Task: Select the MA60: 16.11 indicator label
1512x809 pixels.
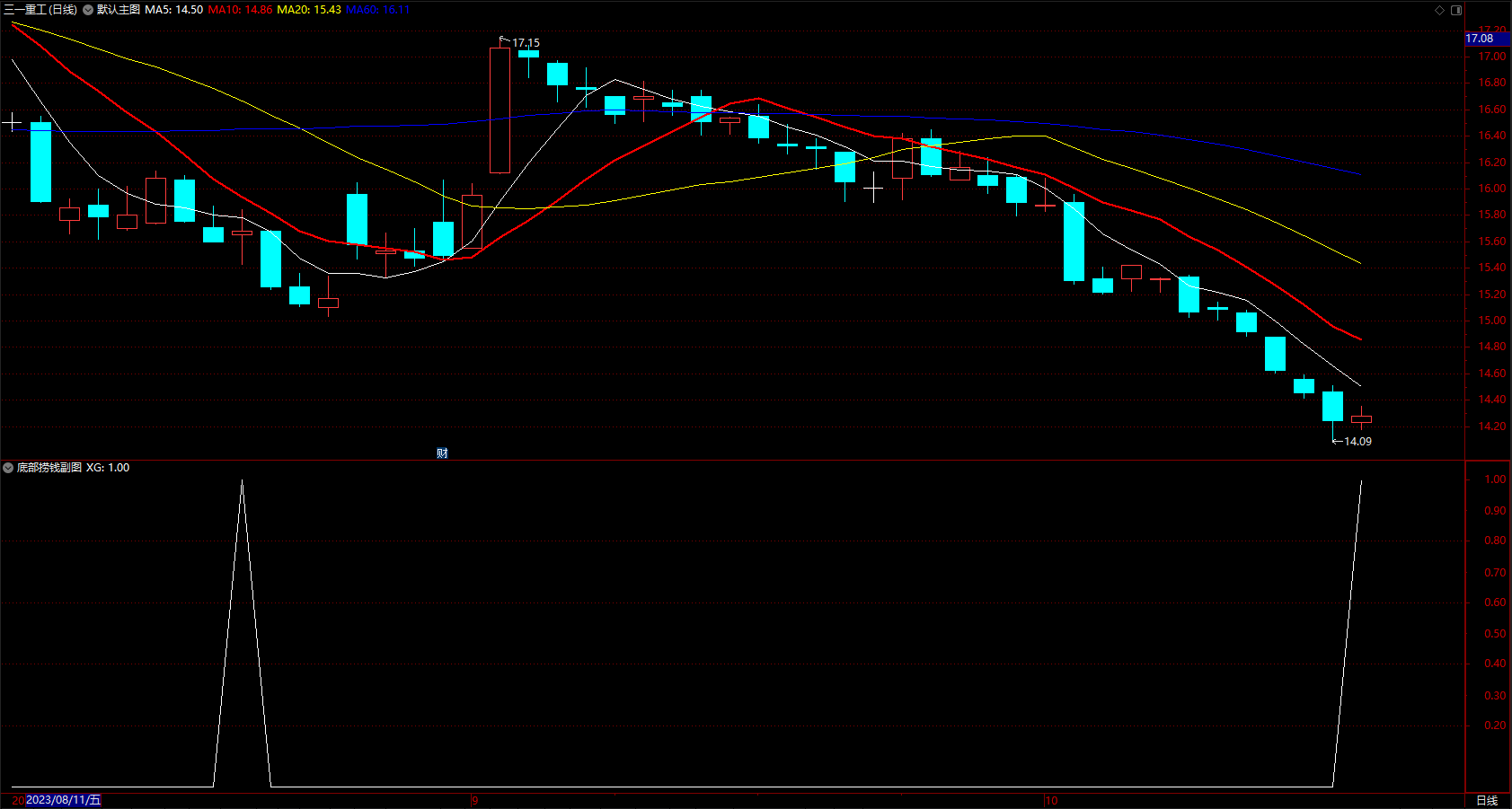Action: click(x=377, y=10)
